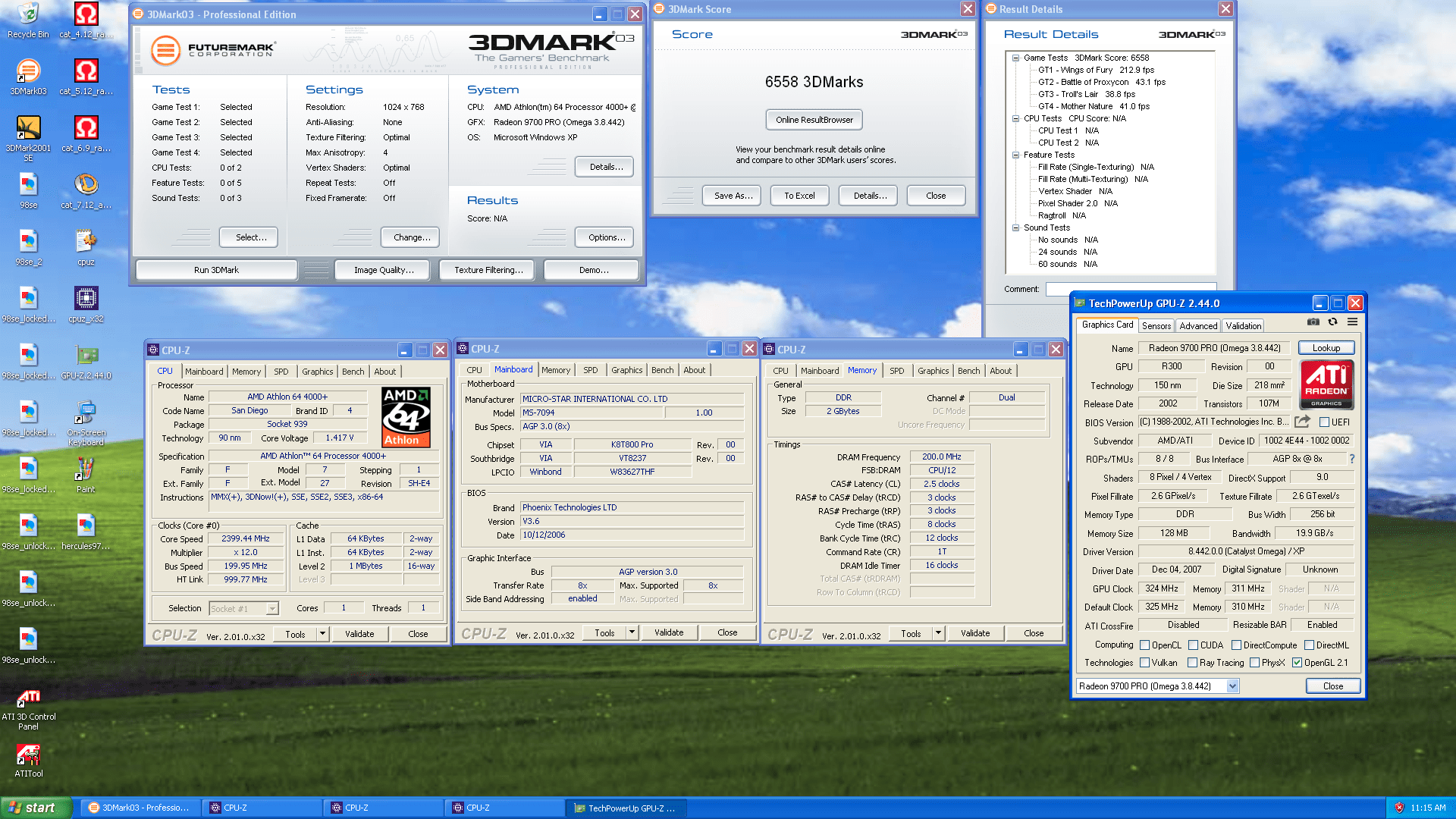Switch to GPU-Z Sensors tab
This screenshot has height=819, width=1456.
click(1156, 326)
